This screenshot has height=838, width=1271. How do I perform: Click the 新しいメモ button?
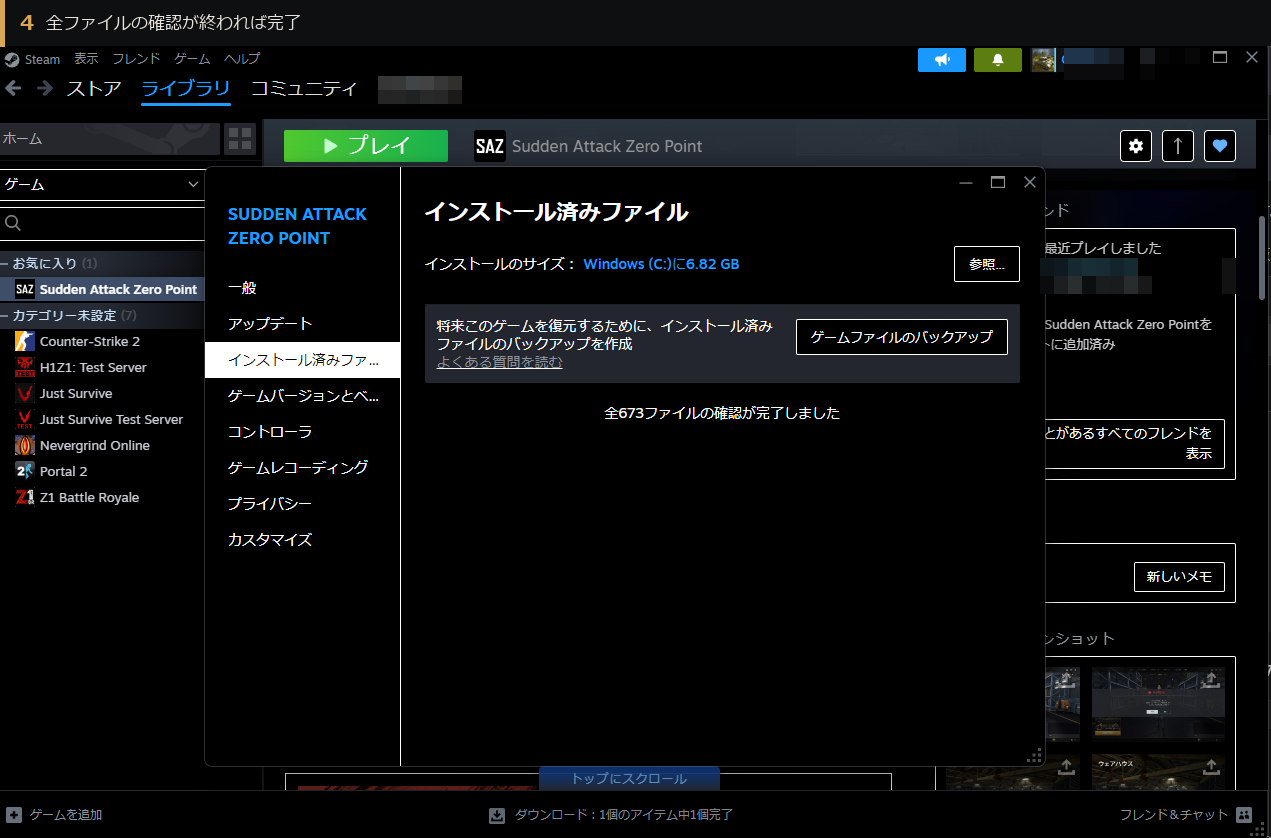click(1179, 577)
